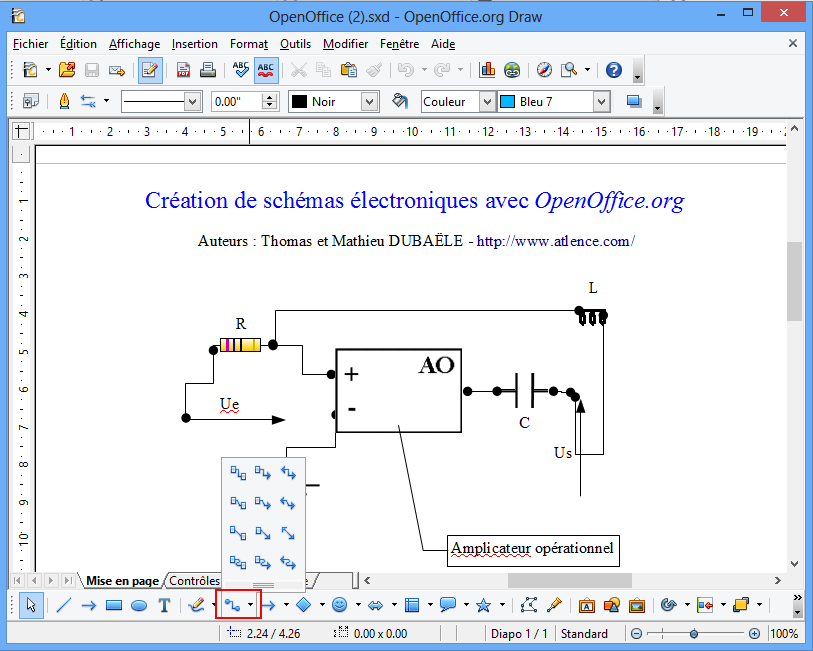Viewport: 813px width, 651px height.
Task: Click the 100% zoom level
Action: [783, 633]
